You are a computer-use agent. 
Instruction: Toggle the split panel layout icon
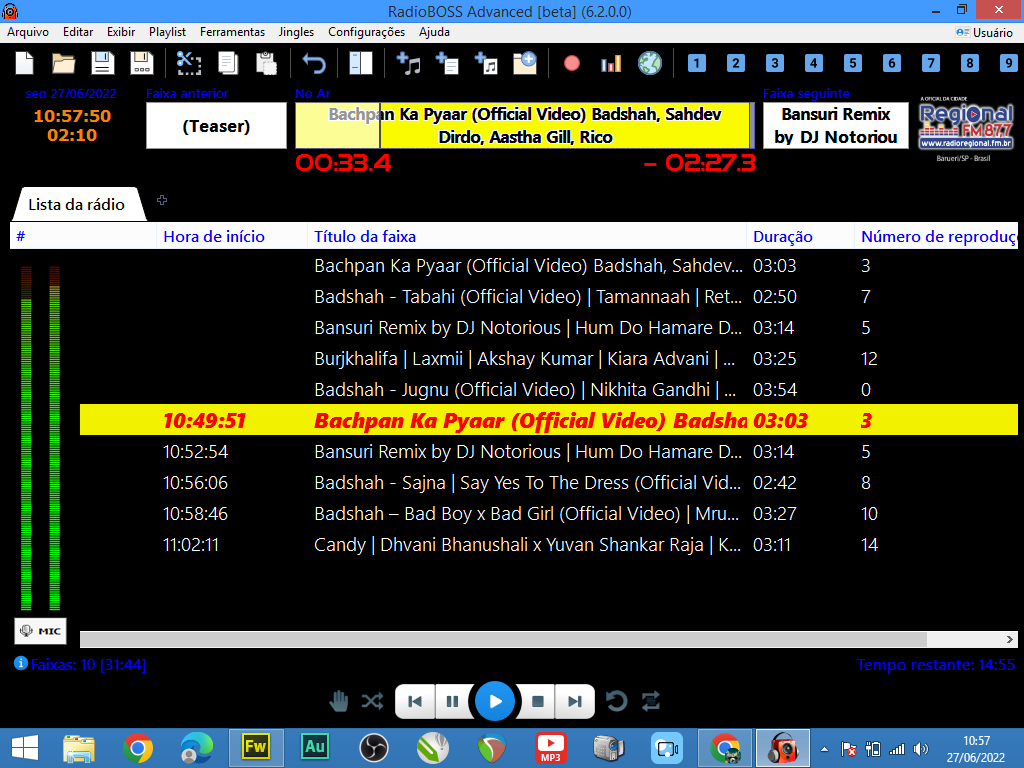[x=360, y=63]
